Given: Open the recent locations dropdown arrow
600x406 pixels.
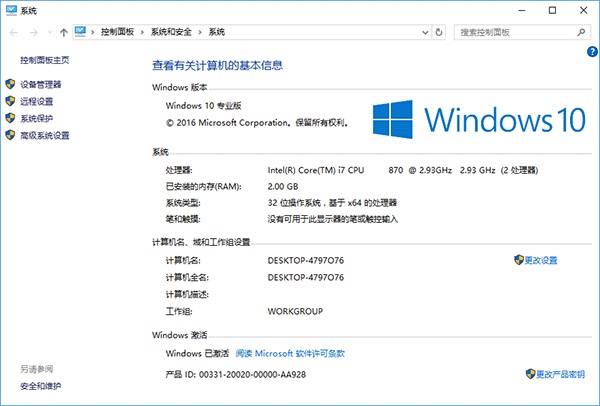Looking at the screenshot, I should pos(50,33).
